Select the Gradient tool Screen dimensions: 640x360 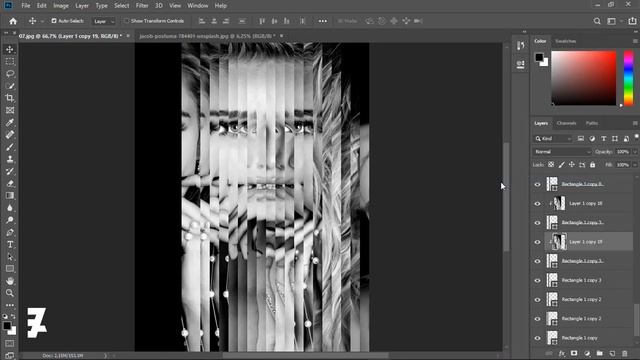point(10,196)
